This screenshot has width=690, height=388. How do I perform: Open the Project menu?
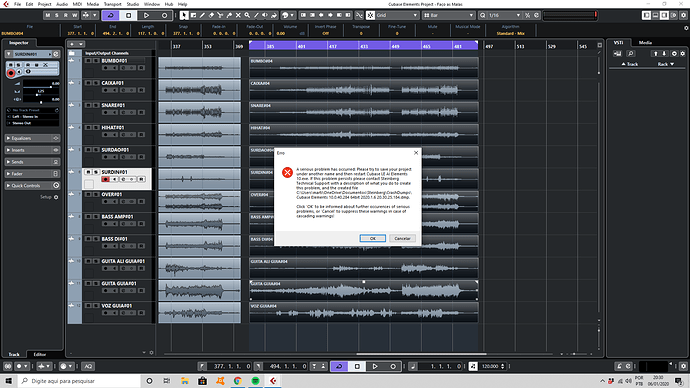pyautogui.click(x=44, y=4)
